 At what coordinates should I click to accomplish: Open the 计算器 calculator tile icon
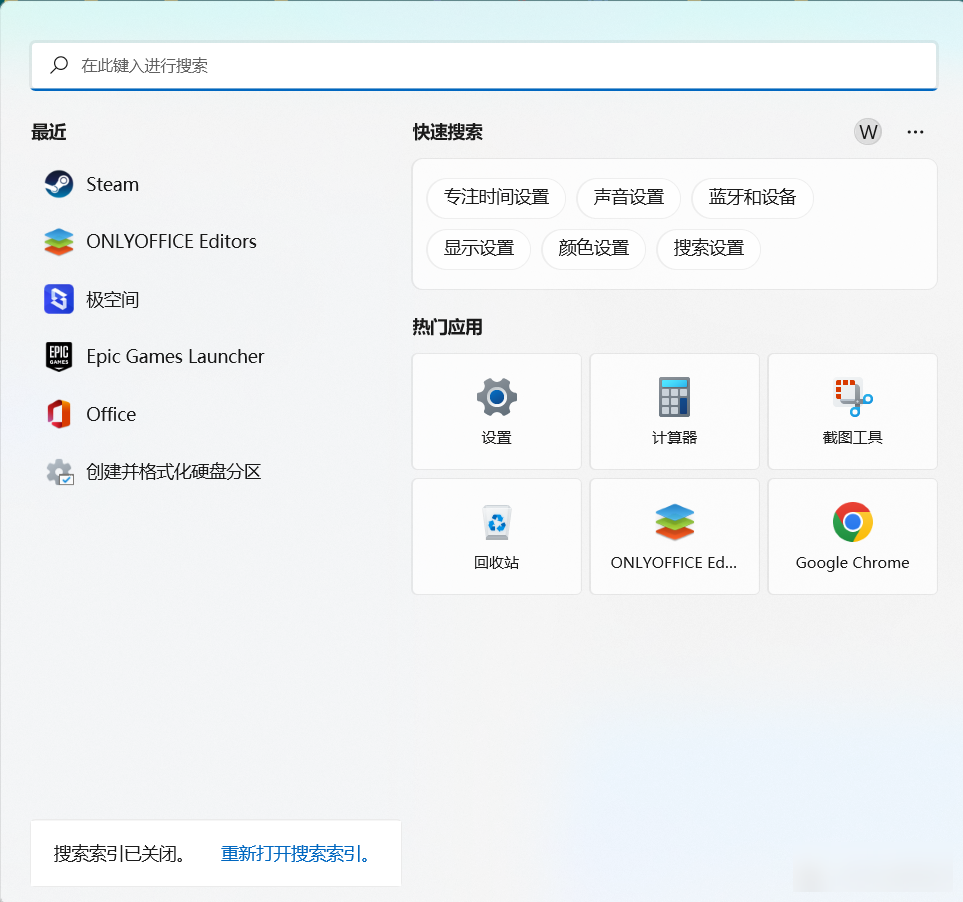click(674, 397)
